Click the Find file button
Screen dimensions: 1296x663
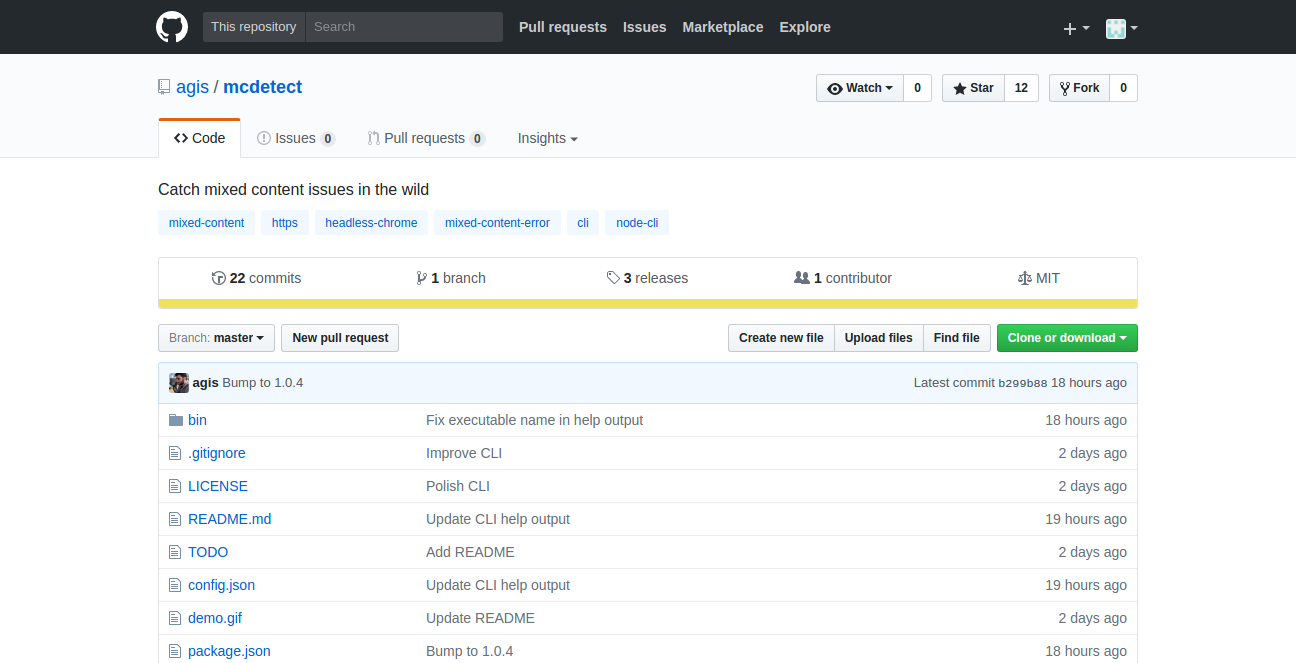pos(957,338)
